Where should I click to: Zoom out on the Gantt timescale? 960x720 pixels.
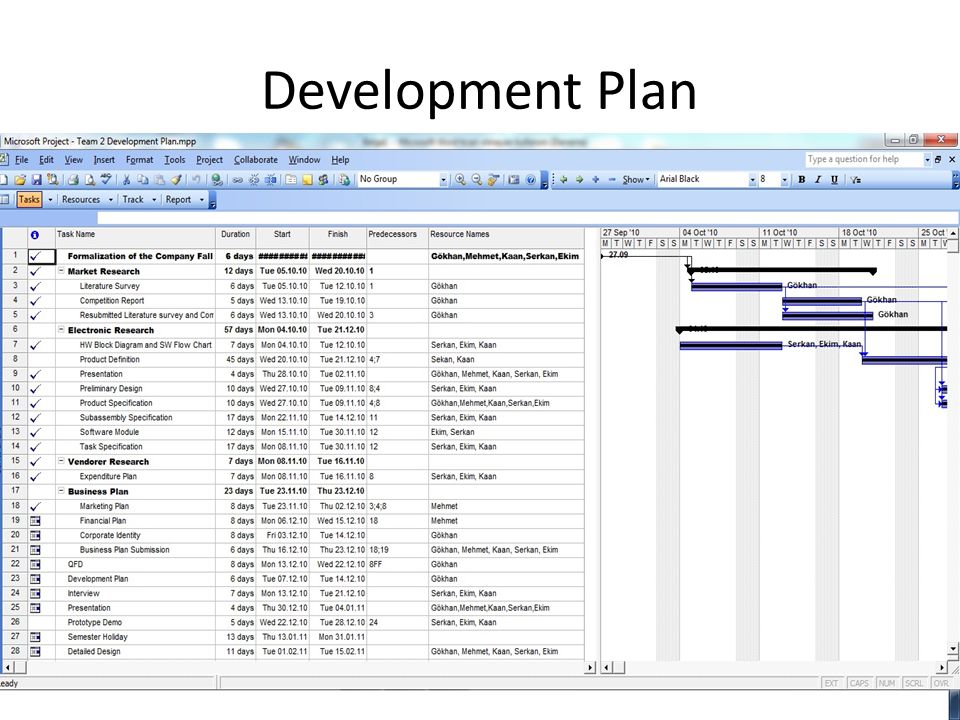click(x=476, y=179)
